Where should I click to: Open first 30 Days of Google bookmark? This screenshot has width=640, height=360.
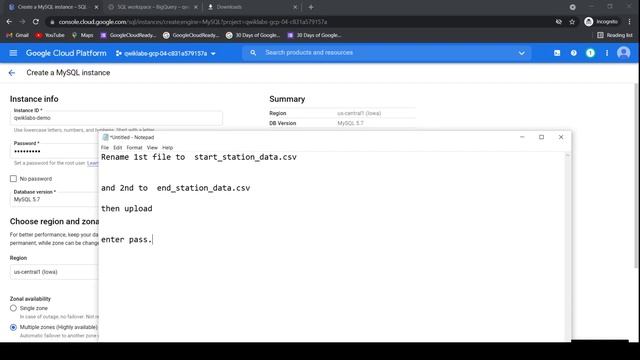253,35
